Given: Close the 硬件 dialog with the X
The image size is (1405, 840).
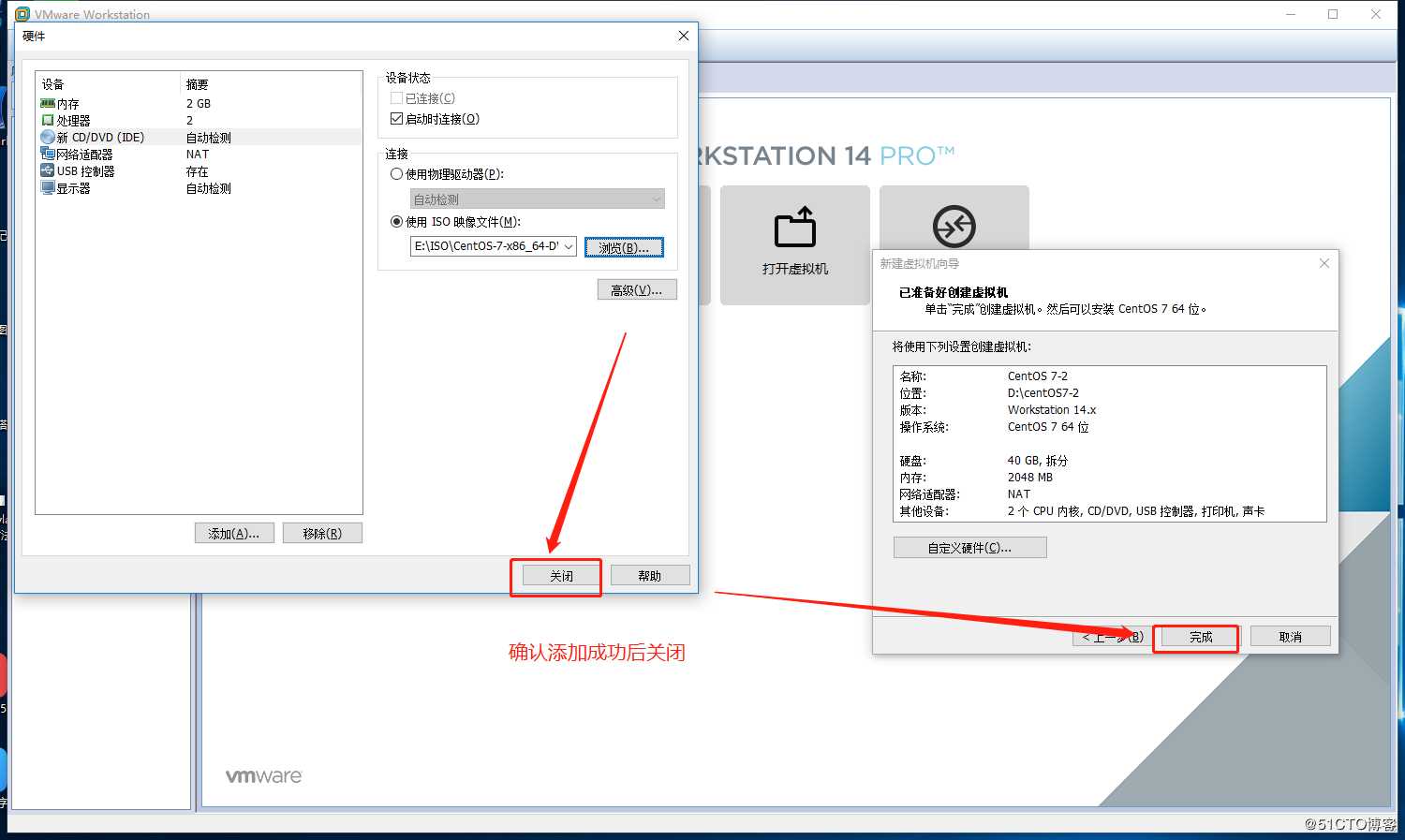Looking at the screenshot, I should point(683,36).
